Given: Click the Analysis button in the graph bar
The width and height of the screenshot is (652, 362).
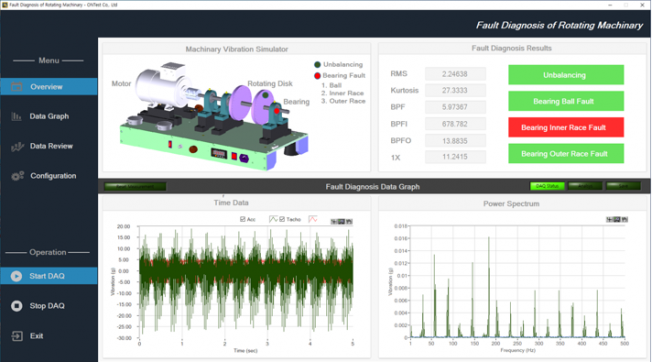Looking at the screenshot, I should click(x=585, y=186).
